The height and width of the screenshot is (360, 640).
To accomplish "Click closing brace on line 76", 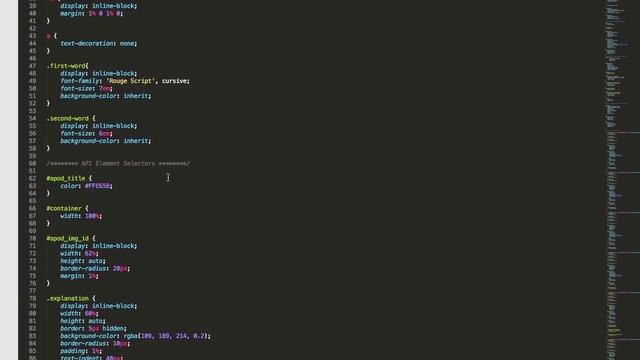I will pyautogui.click(x=48, y=283).
